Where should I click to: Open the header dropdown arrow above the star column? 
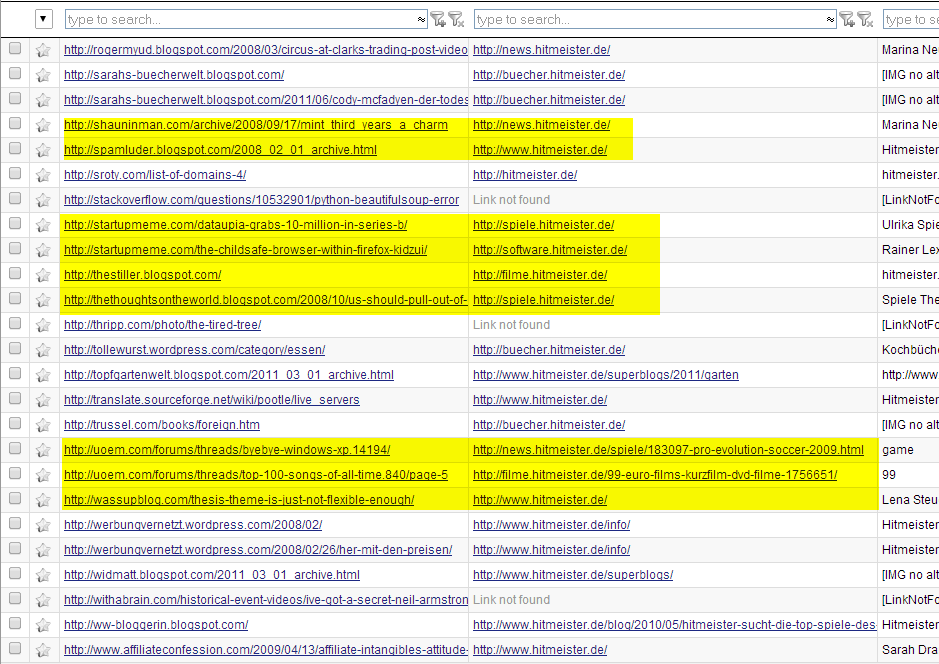point(44,19)
